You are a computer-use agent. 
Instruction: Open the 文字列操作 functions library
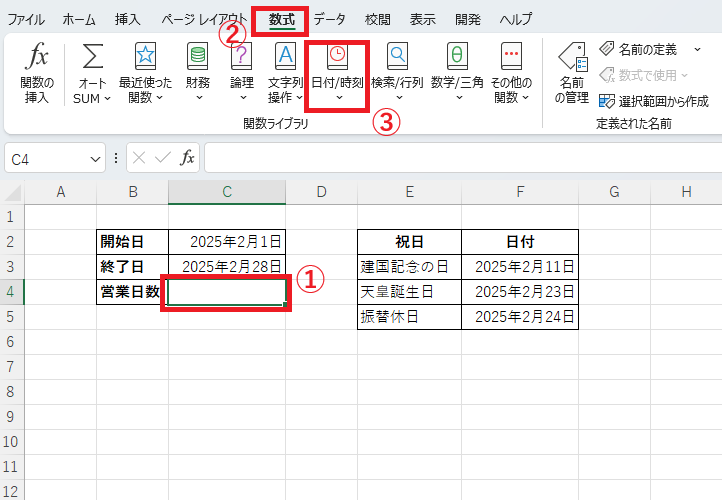click(285, 73)
